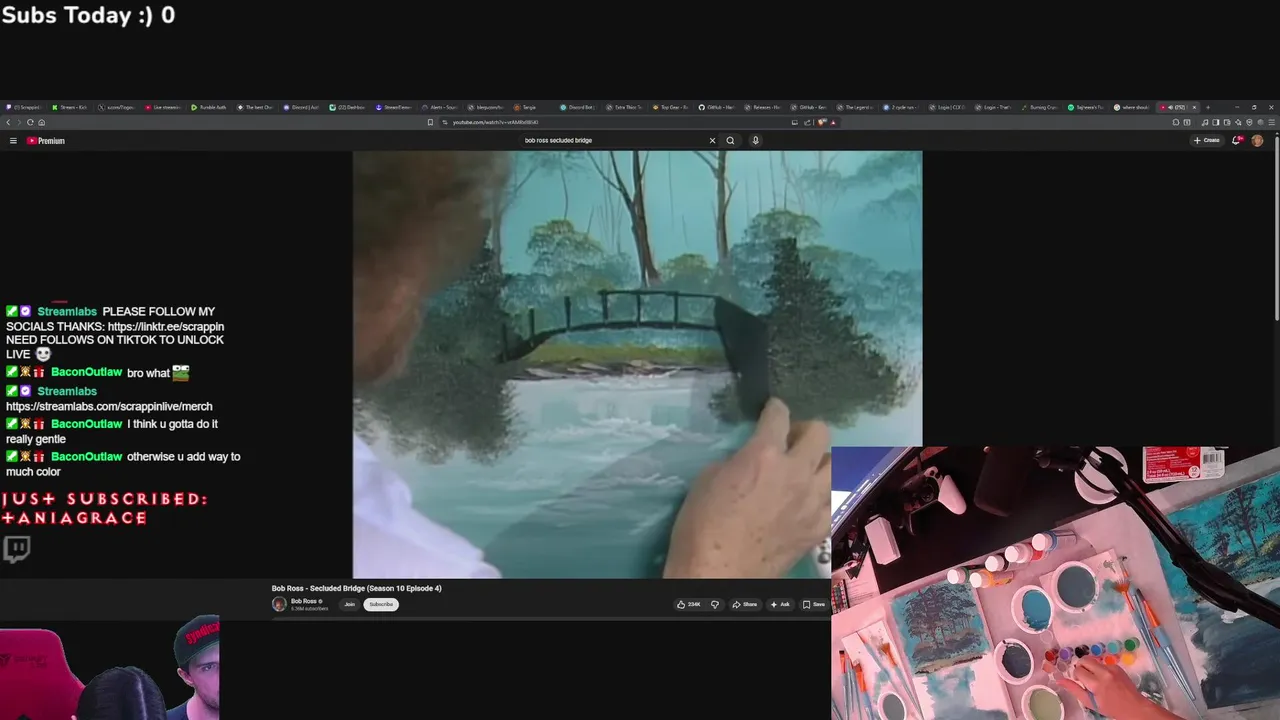Switch to the Burning Crusade browser tab
Viewport: 1280px width, 720px height.
[1040, 107]
